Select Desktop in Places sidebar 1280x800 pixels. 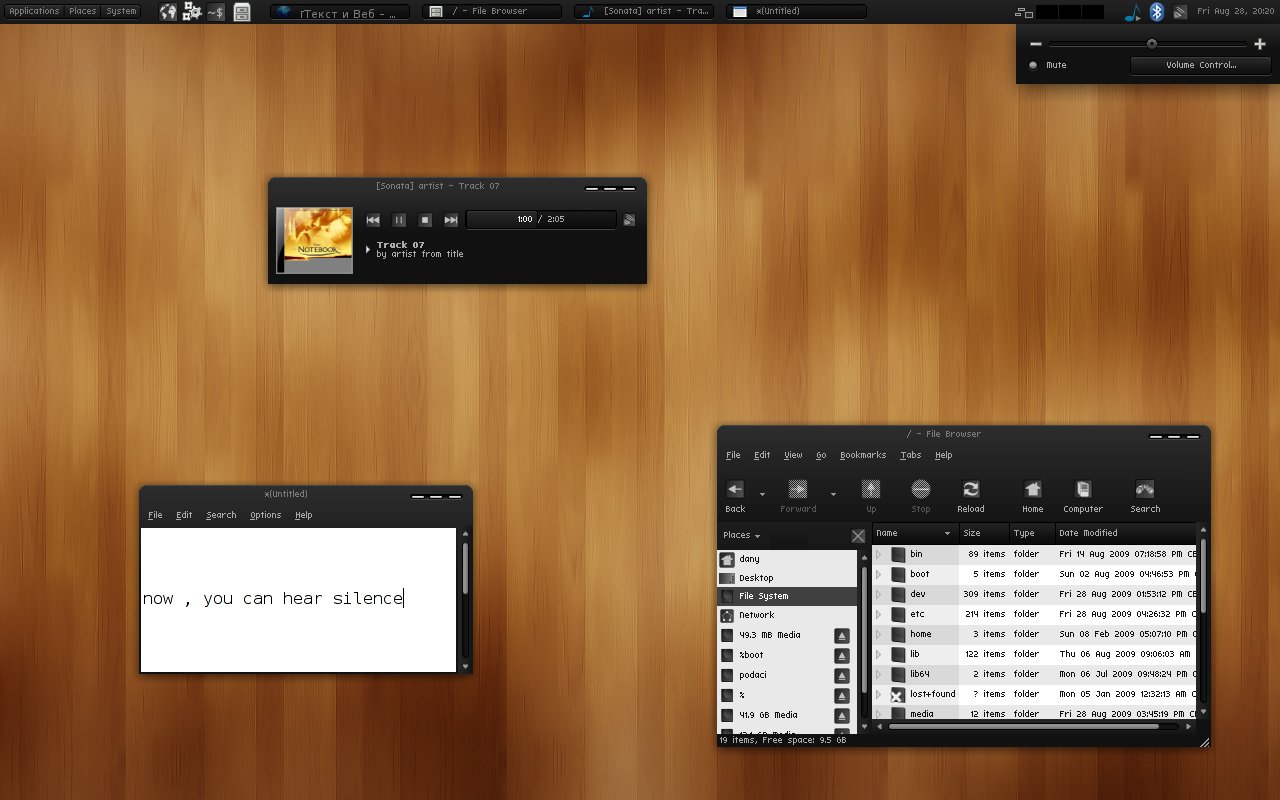787,578
